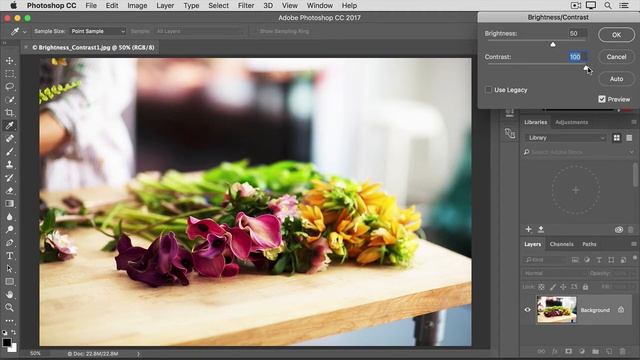Open the Libraries panel options menu

[633, 122]
